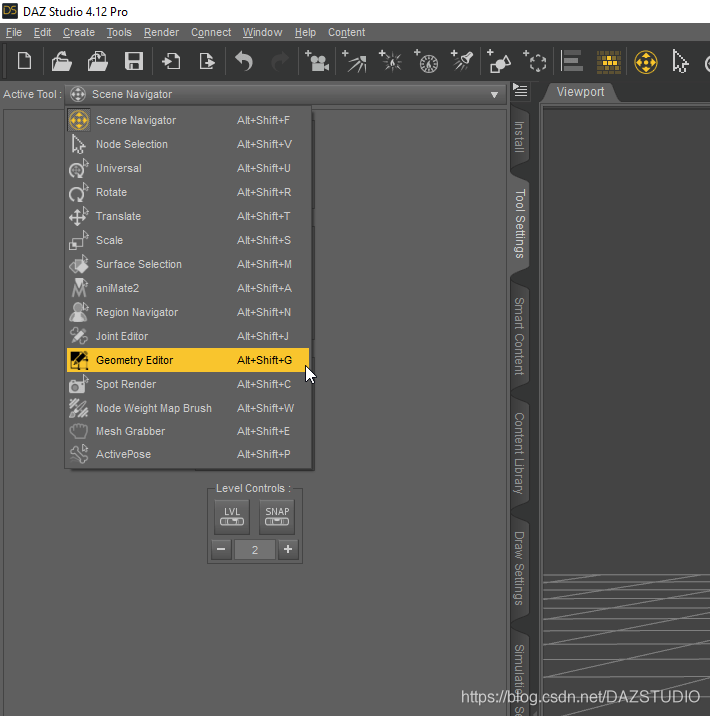Select the Spot Render tool
Screen dimensions: 710x716
click(188, 384)
